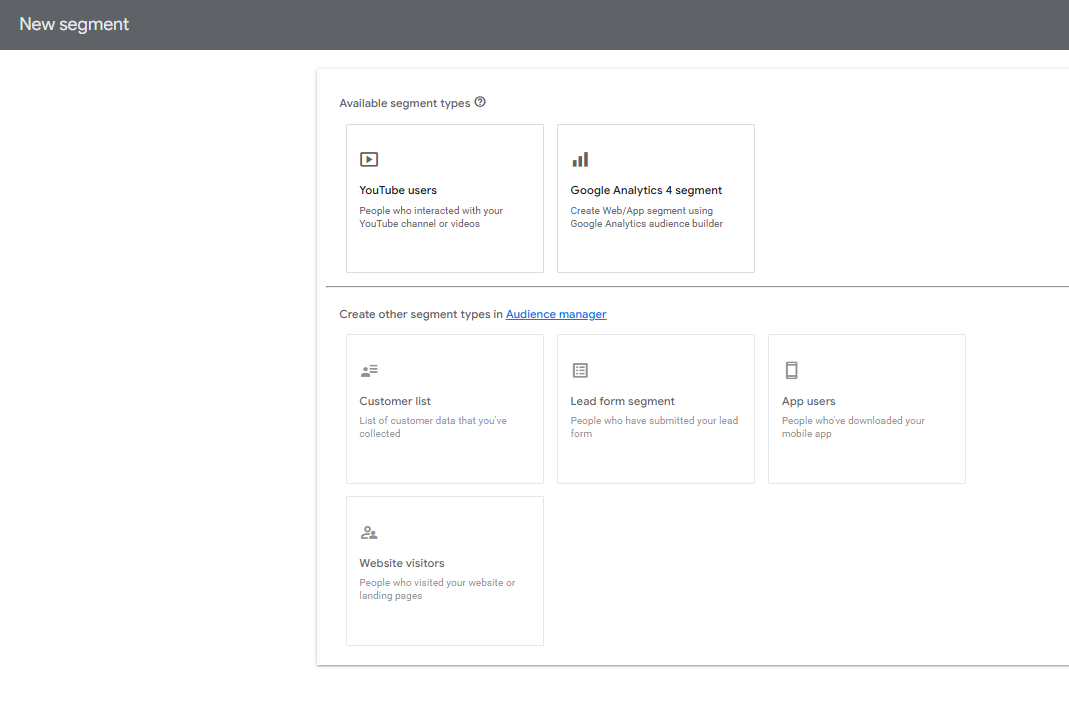1069x714 pixels.
Task: Select the Customer list card title
Action: click(395, 401)
